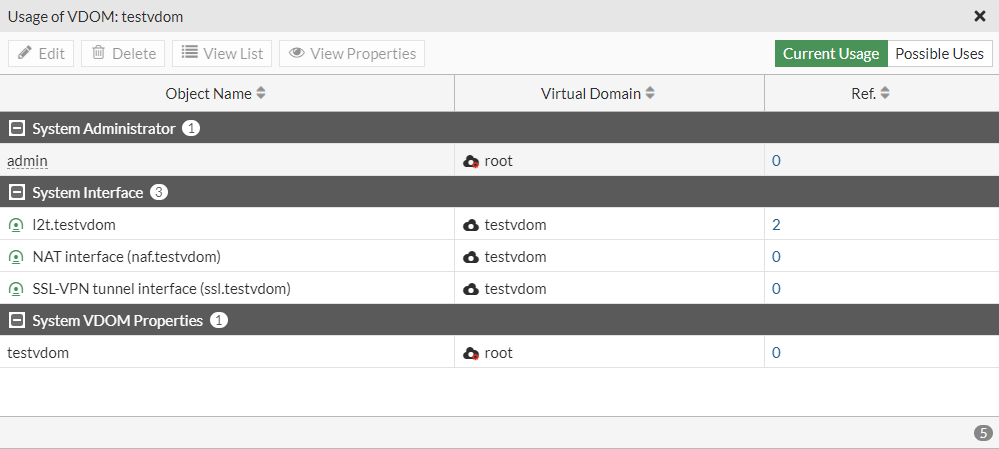
Task: Collapse the System Administrator group
Action: 16,129
